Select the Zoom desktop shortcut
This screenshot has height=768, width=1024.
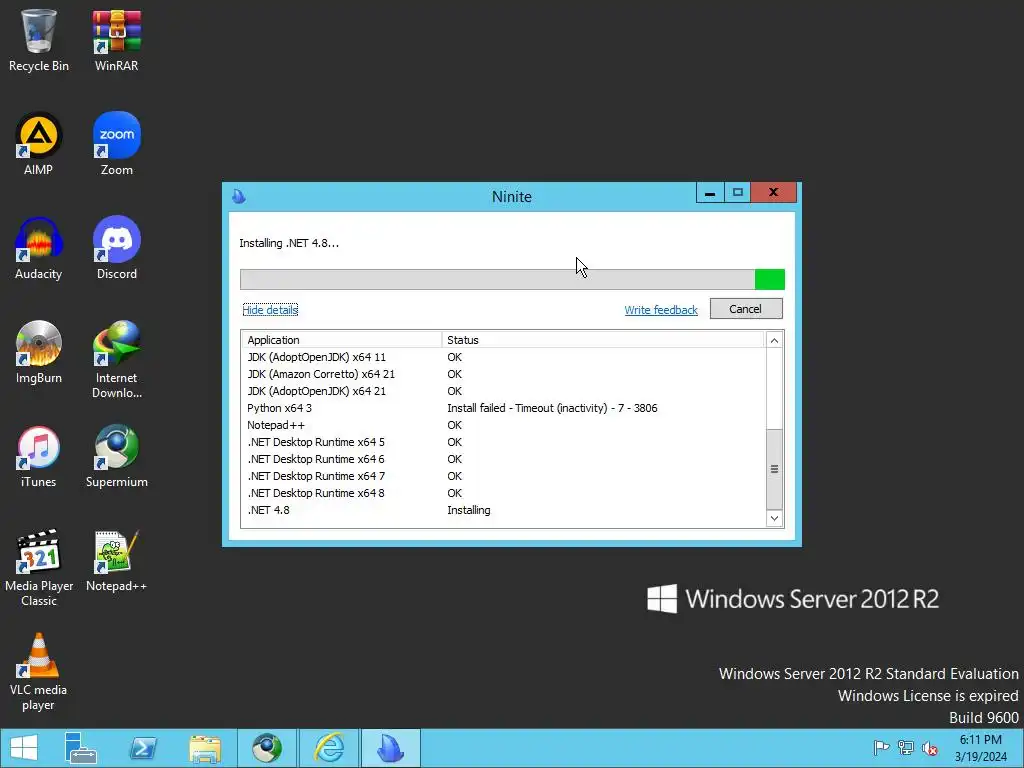116,144
